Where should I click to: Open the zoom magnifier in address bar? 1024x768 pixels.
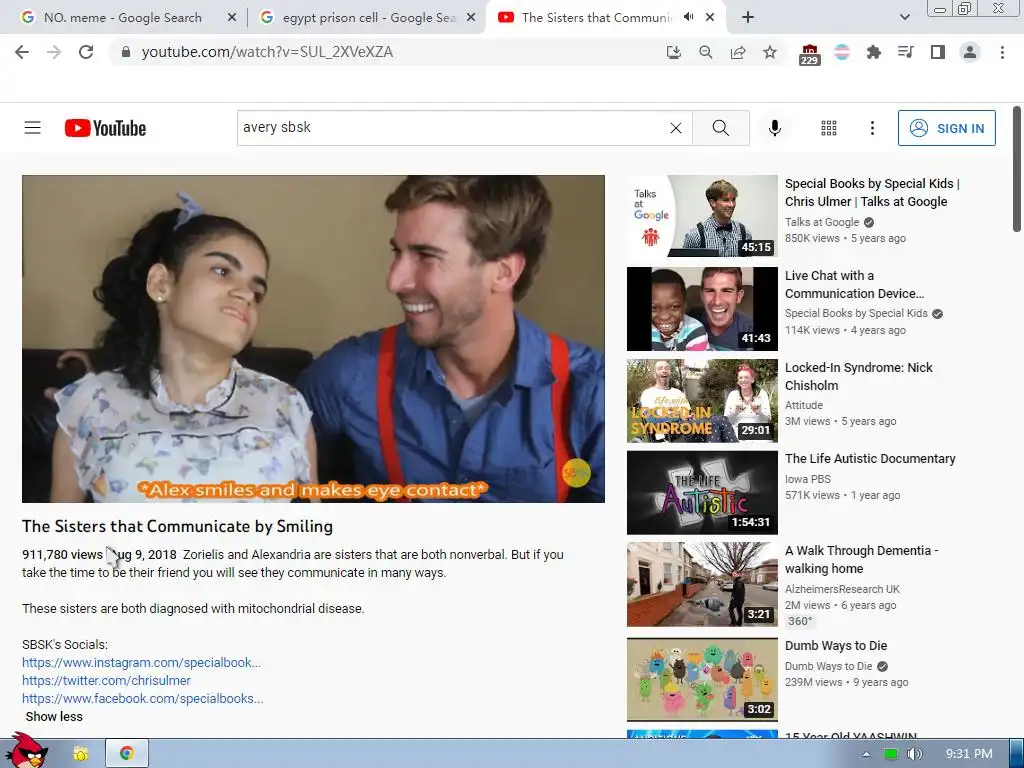706,52
